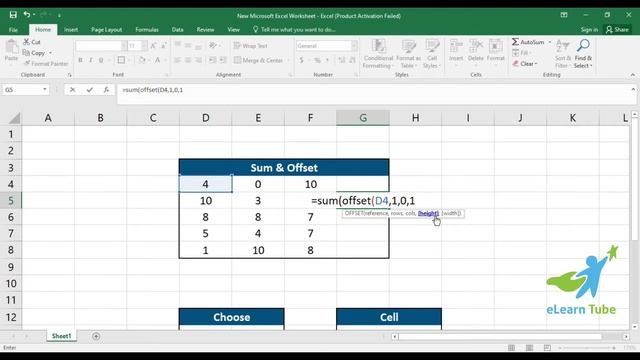This screenshot has height=360, width=640.
Task: Open Conditional Formatting menu
Action: [378, 54]
